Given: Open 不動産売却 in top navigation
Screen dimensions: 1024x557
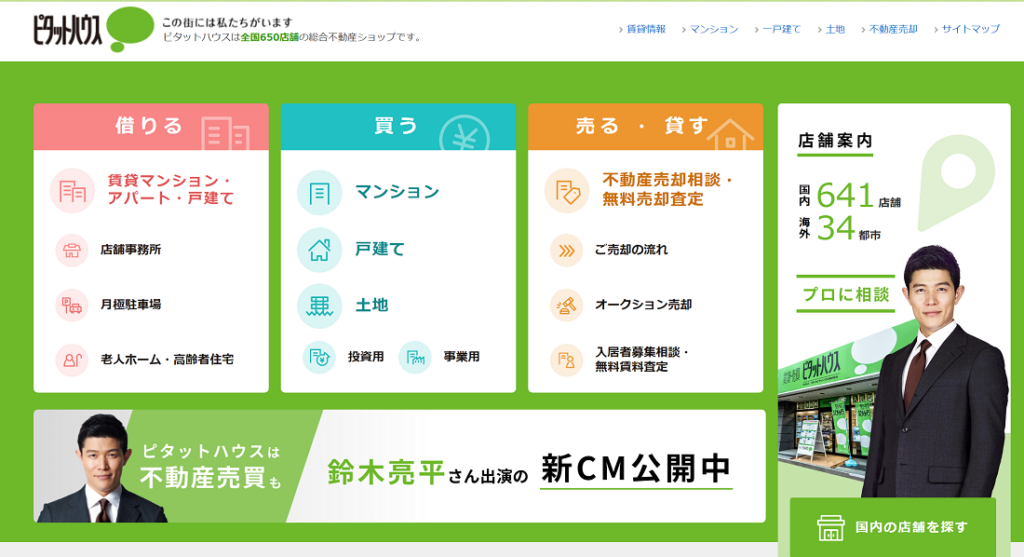Looking at the screenshot, I should click(893, 29).
